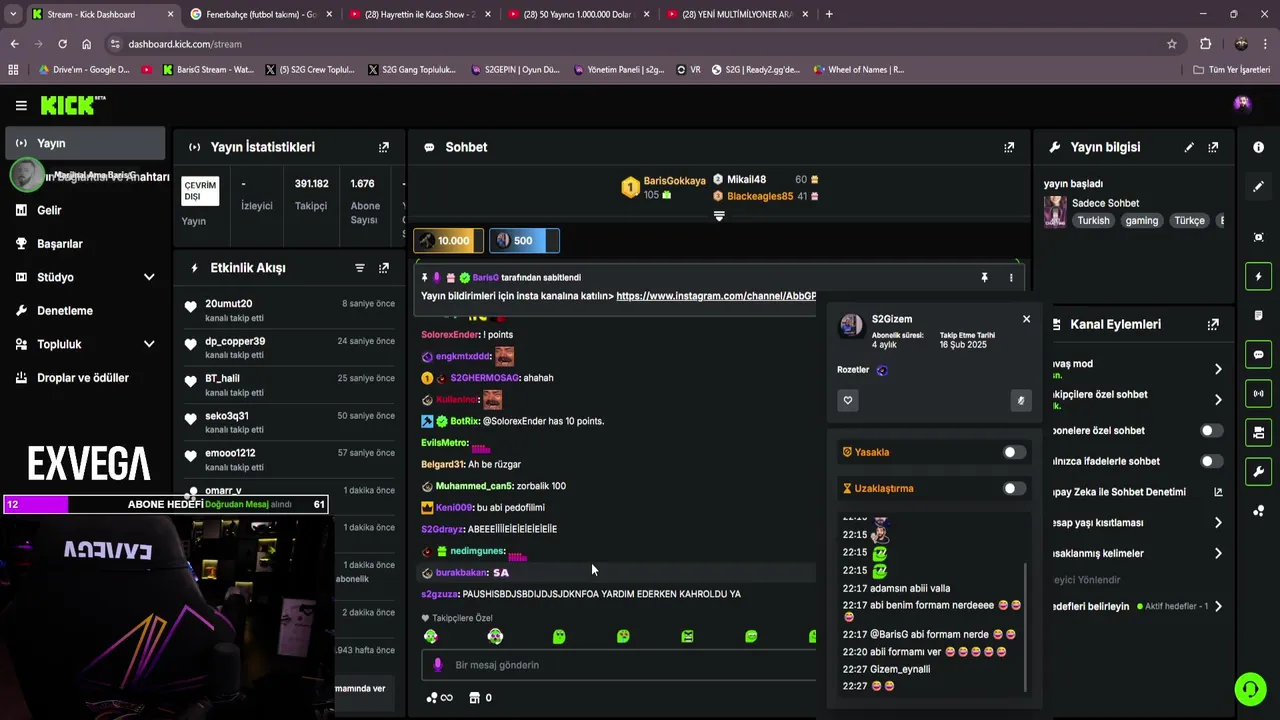The height and width of the screenshot is (720, 1280).
Task: Open hedefleri belirleyin goals row
Action: (1136, 606)
